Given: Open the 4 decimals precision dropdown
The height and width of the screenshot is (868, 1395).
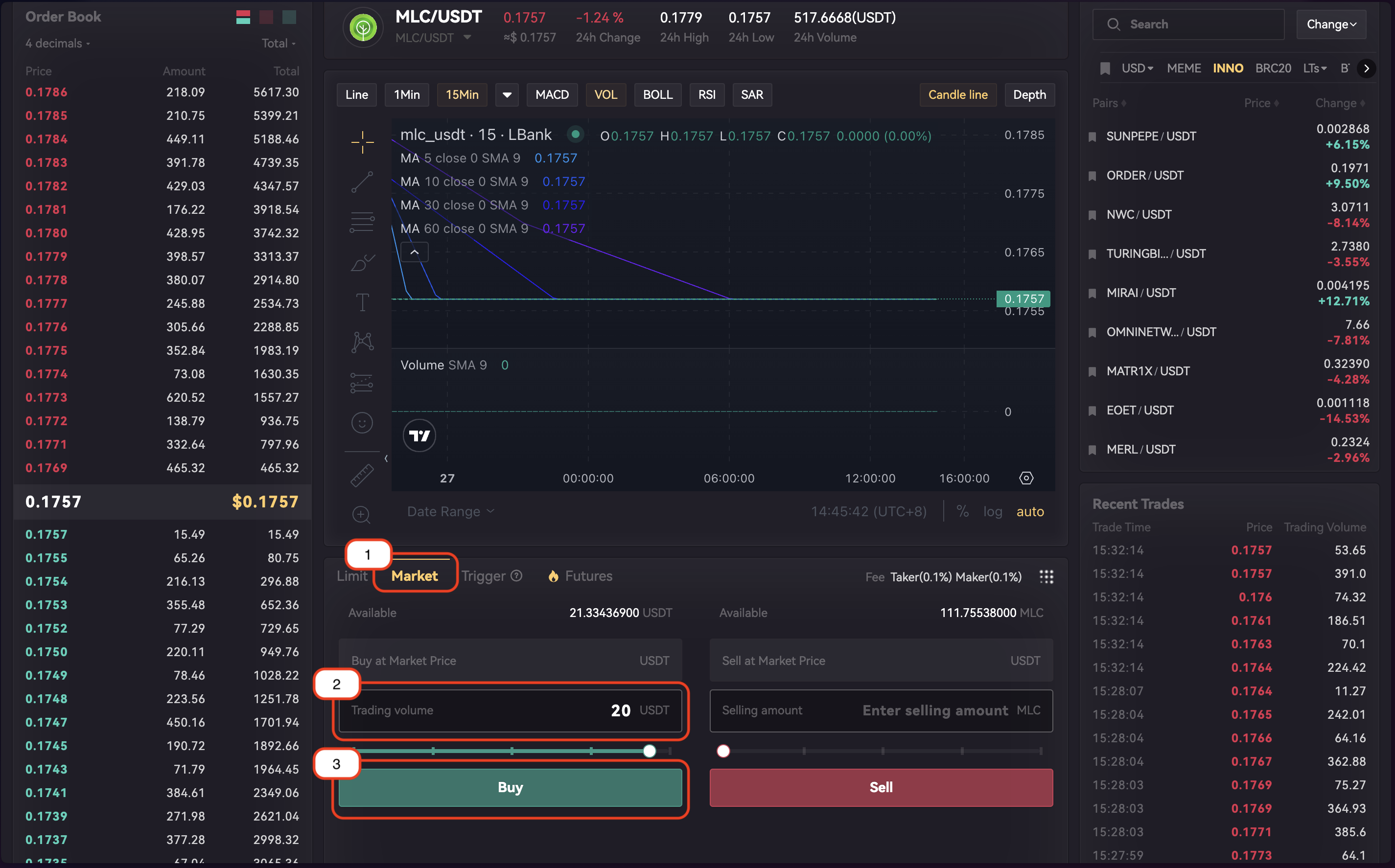Looking at the screenshot, I should tap(57, 44).
